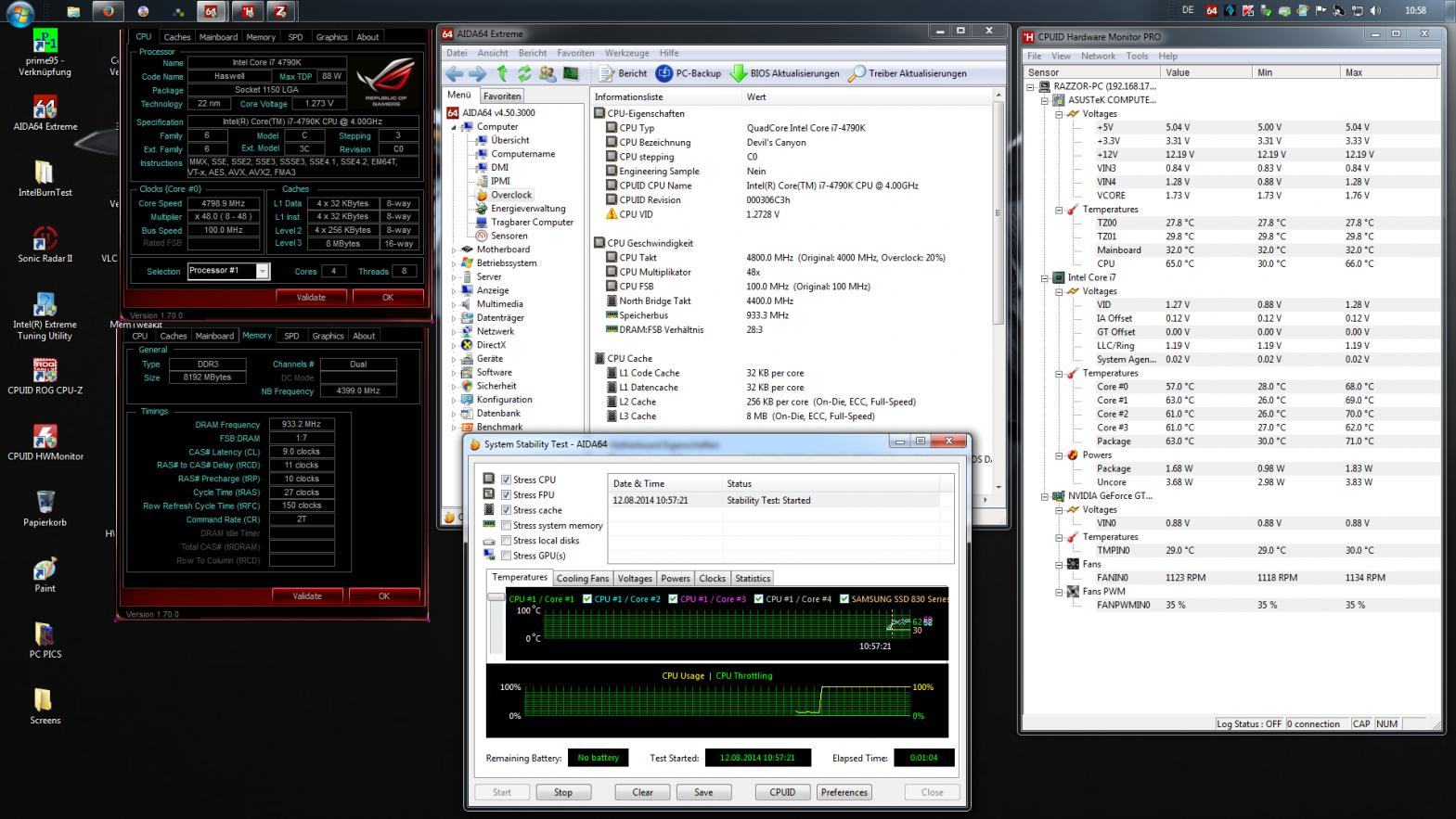Enable Stress local disks checkbox

pyautogui.click(x=506, y=540)
